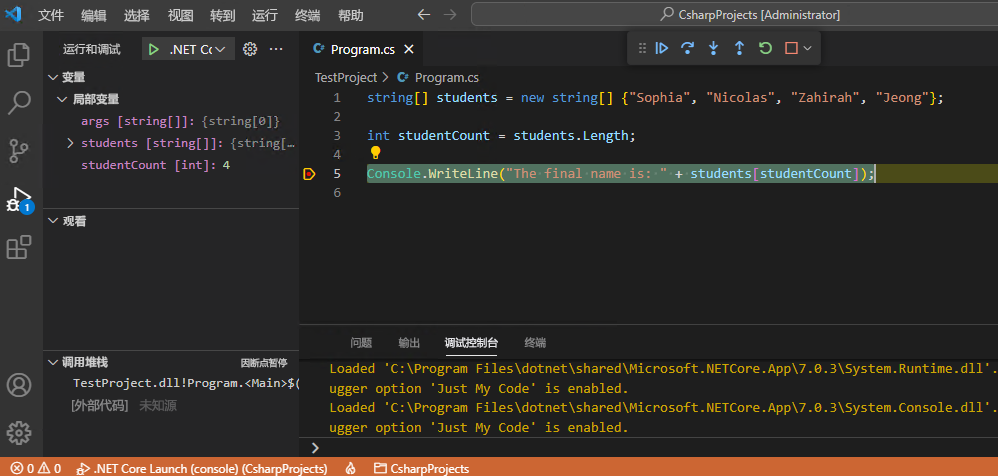Close the Program.cs tab
The width and height of the screenshot is (998, 476).
(x=409, y=50)
